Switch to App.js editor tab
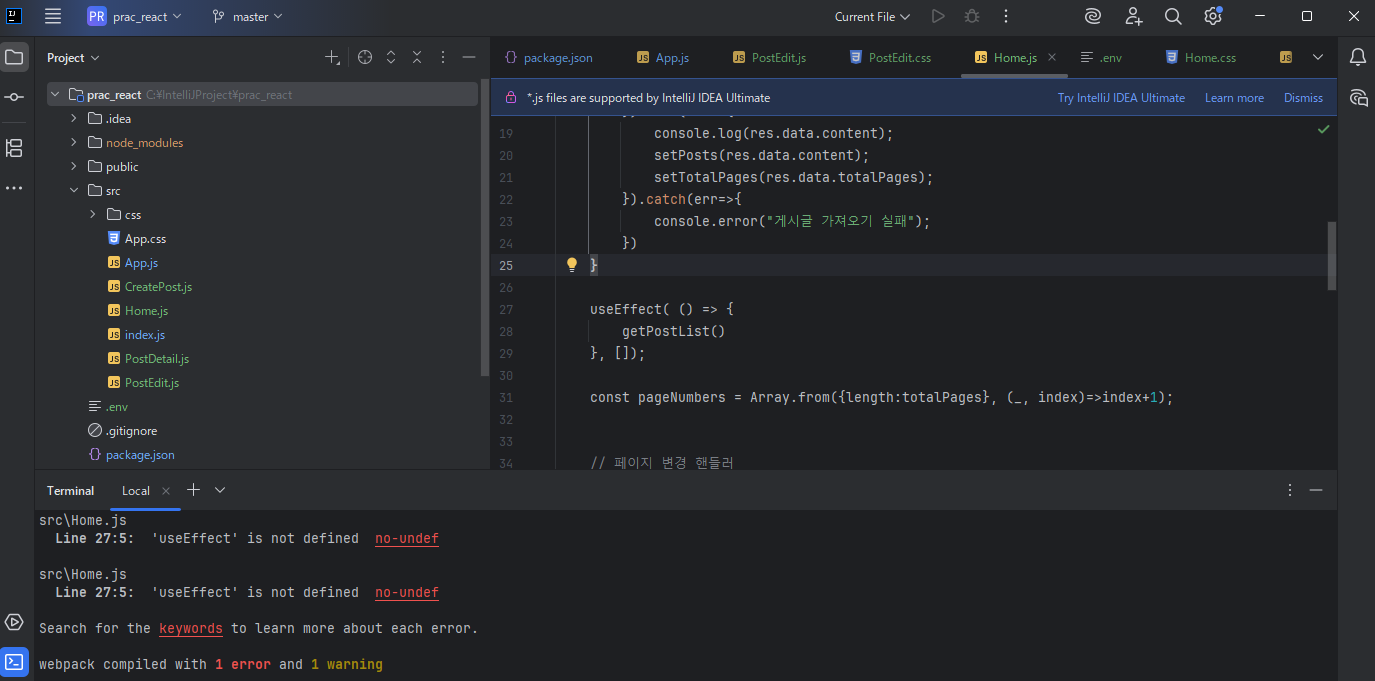This screenshot has height=681, width=1375. click(x=663, y=58)
